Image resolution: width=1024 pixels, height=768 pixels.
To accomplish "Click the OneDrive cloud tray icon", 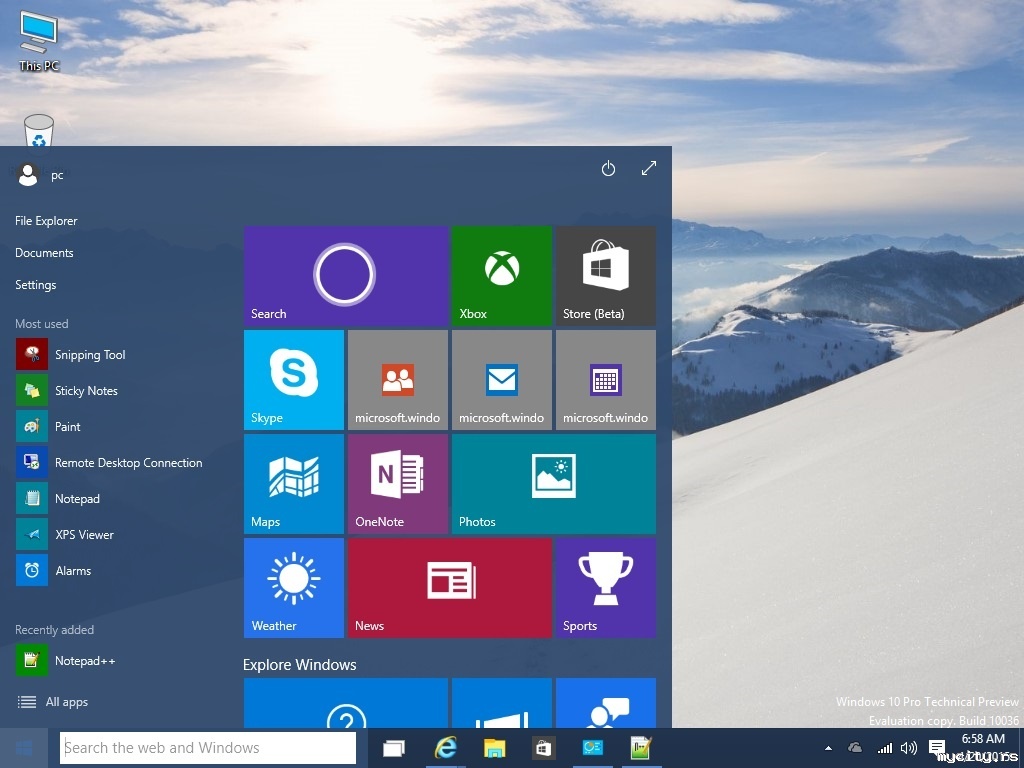I will coord(854,748).
